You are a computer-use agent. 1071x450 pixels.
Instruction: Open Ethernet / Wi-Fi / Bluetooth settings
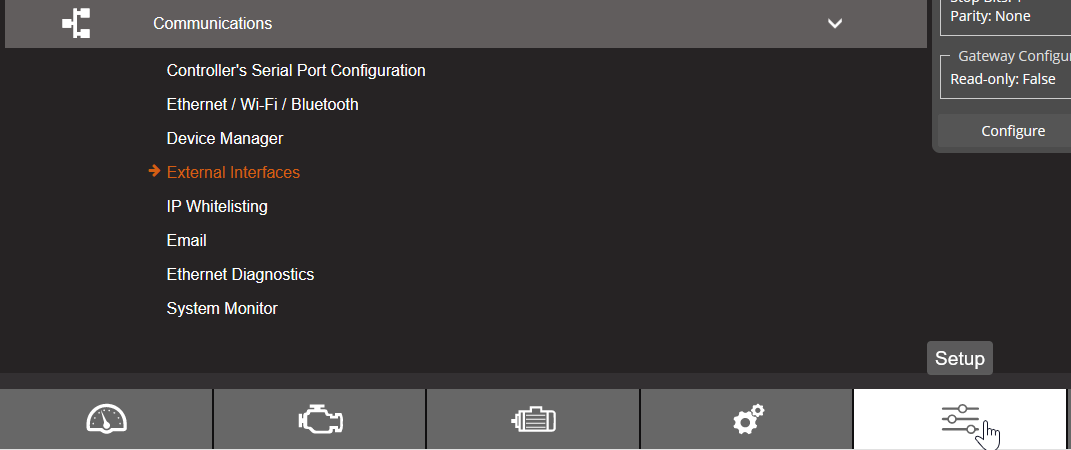[x=262, y=105]
